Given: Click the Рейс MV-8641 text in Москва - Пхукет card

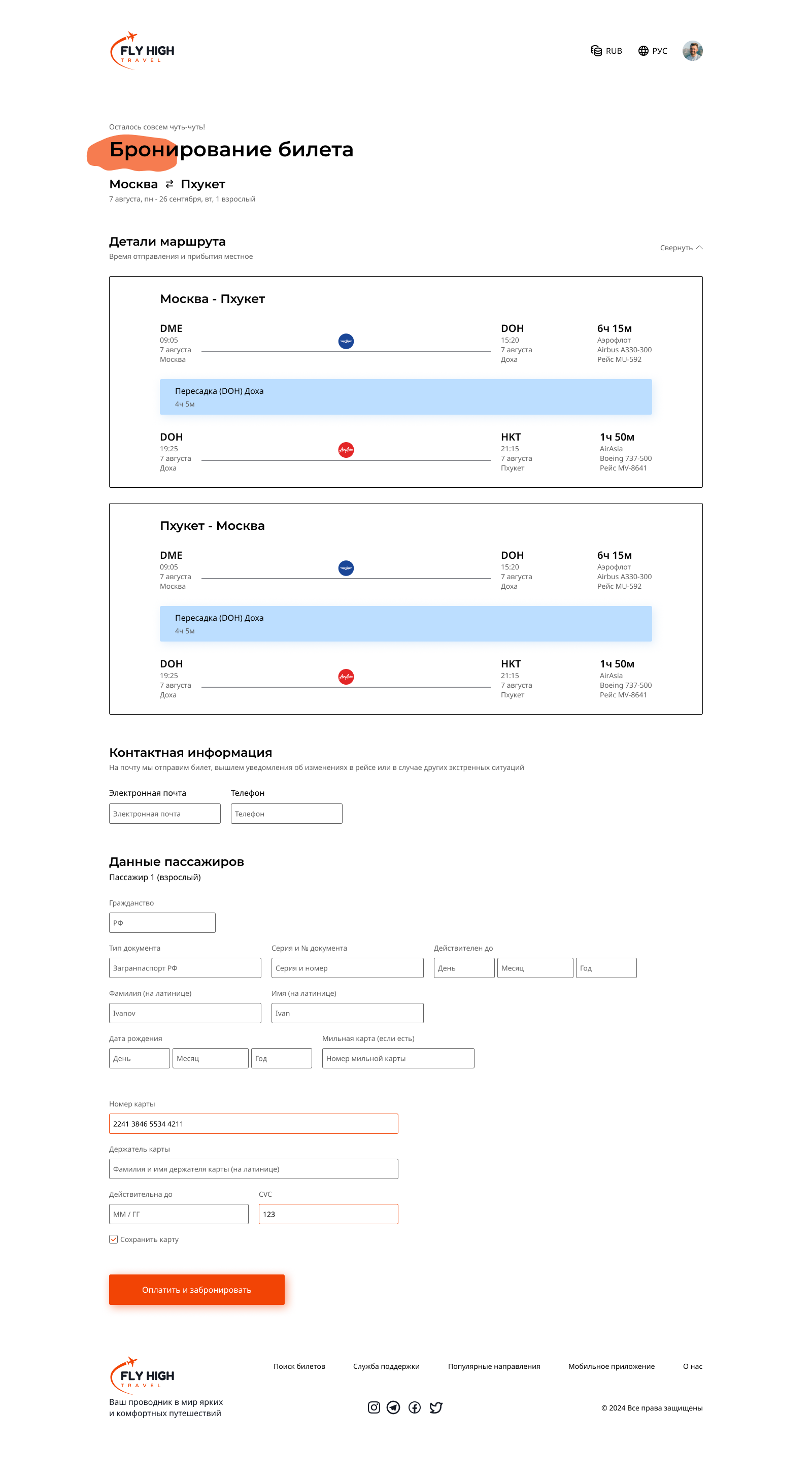Looking at the screenshot, I should click(623, 468).
